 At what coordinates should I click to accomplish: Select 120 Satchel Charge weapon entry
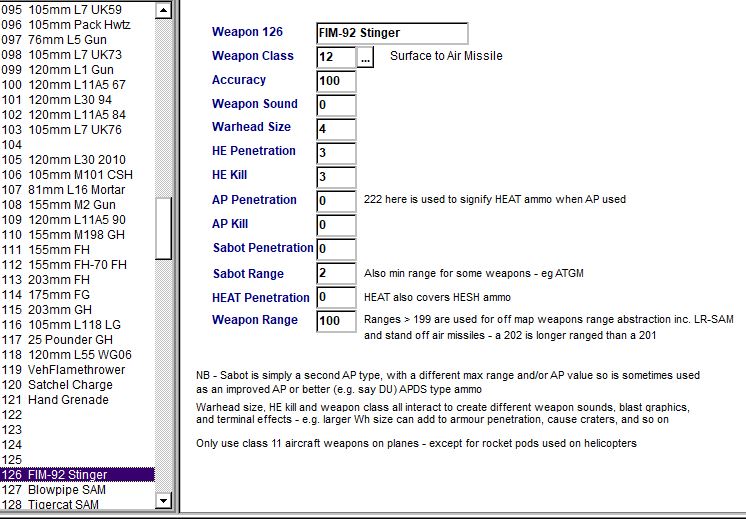70,385
